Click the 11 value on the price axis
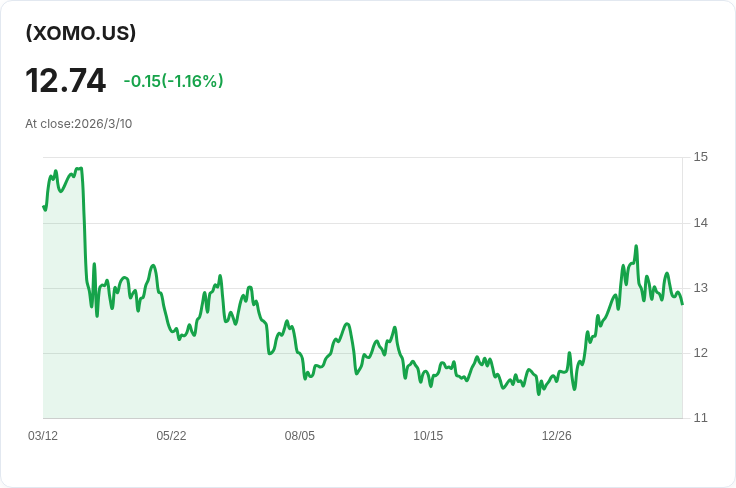The height and width of the screenshot is (488, 736). pos(701,418)
